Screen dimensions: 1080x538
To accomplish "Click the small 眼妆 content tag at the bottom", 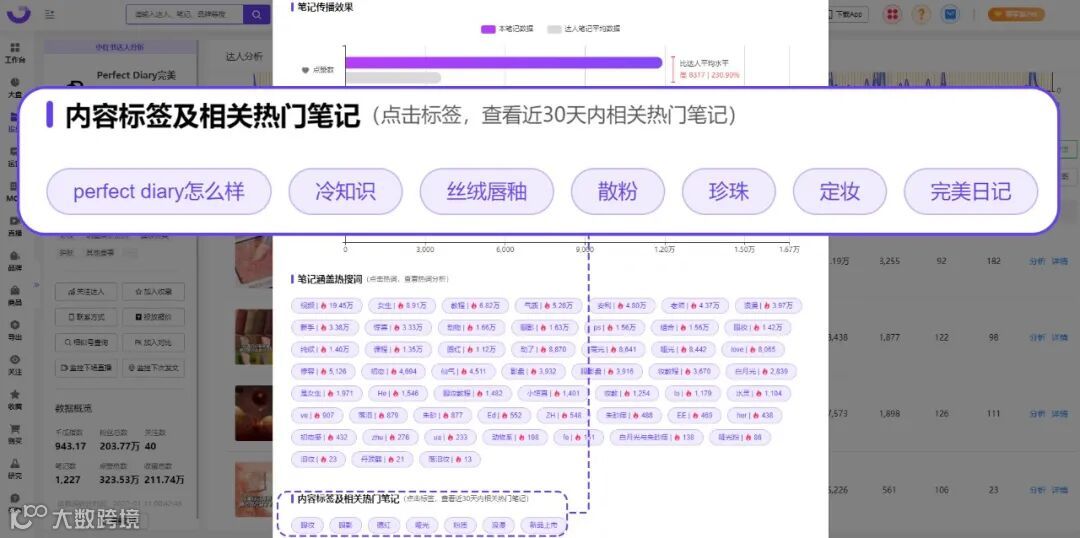I will [308, 525].
